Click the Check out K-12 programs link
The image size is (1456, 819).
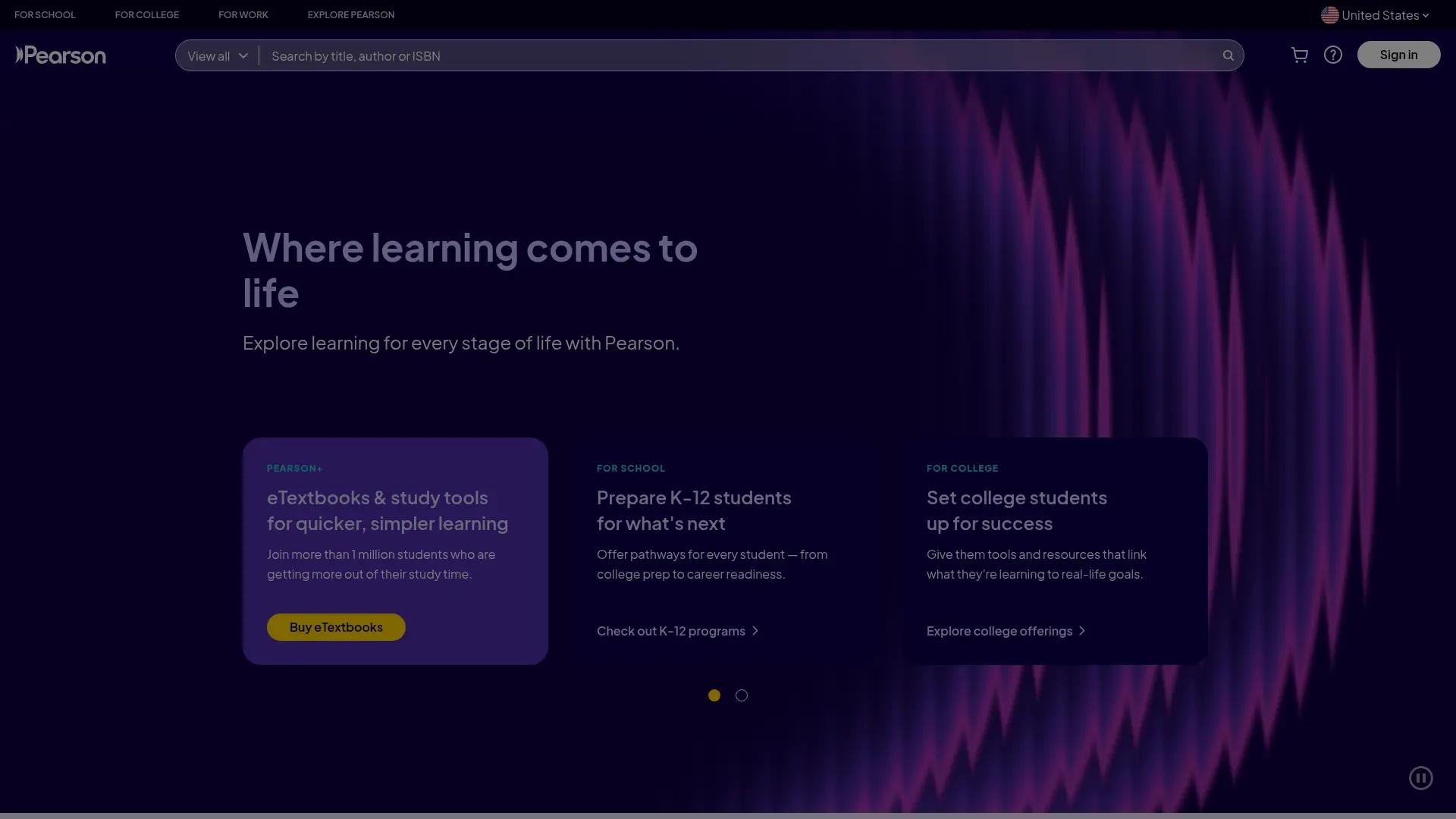pyautogui.click(x=670, y=630)
